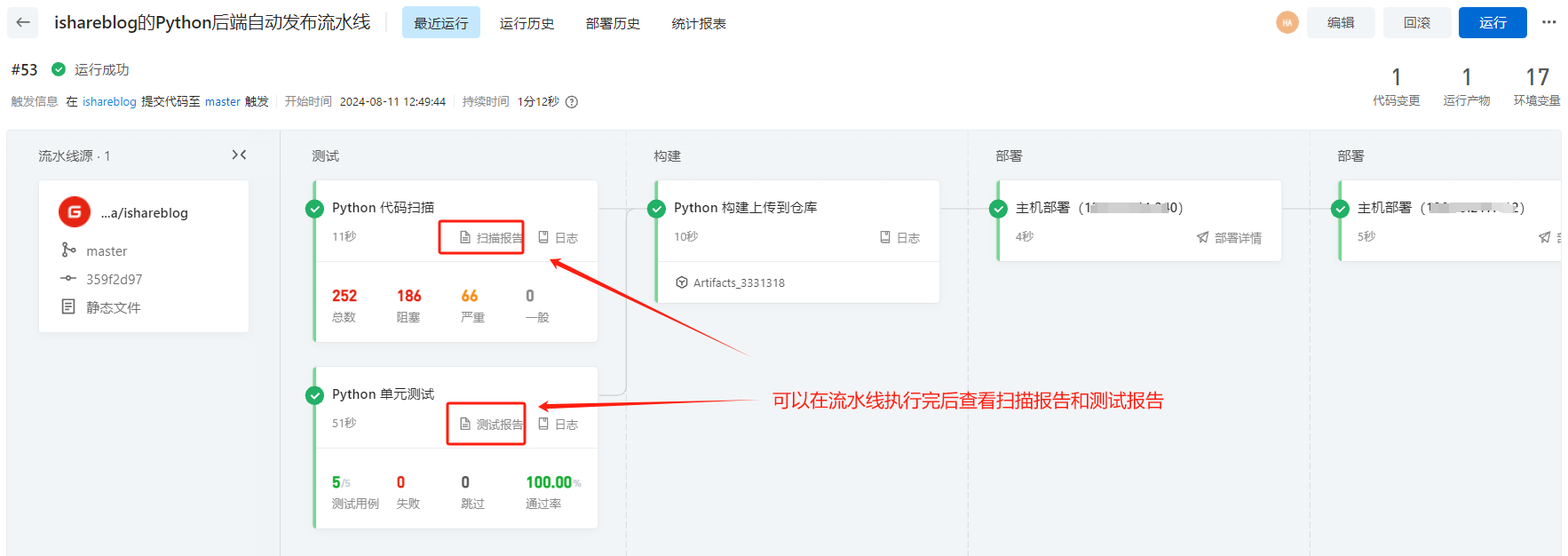1568x556 pixels.
Task: Open 日志 for Python 构建上传到仓库
Action: [x=899, y=237]
